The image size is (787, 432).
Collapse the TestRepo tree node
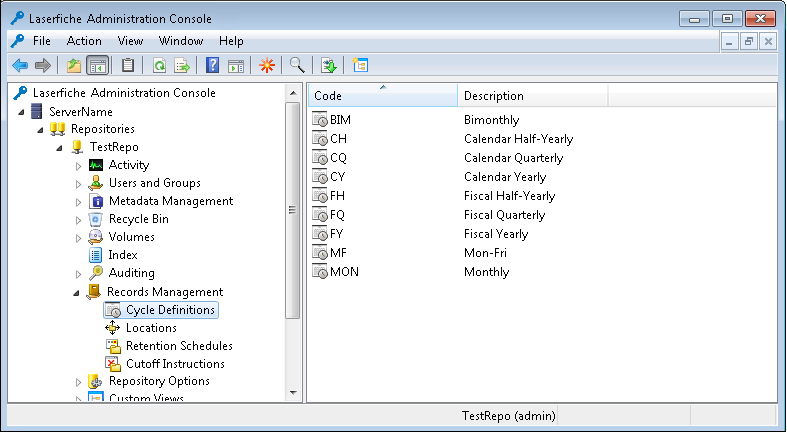pyautogui.click(x=60, y=149)
